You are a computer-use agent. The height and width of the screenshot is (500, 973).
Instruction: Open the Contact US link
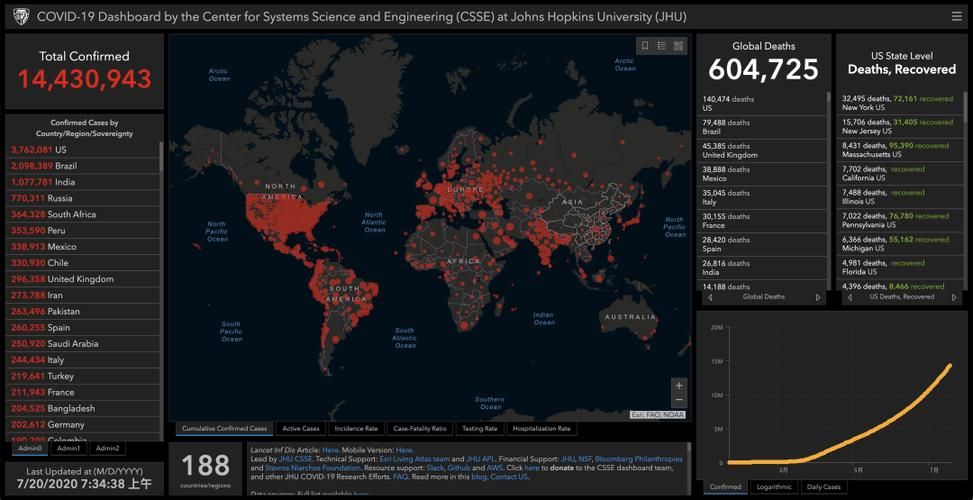coord(510,477)
